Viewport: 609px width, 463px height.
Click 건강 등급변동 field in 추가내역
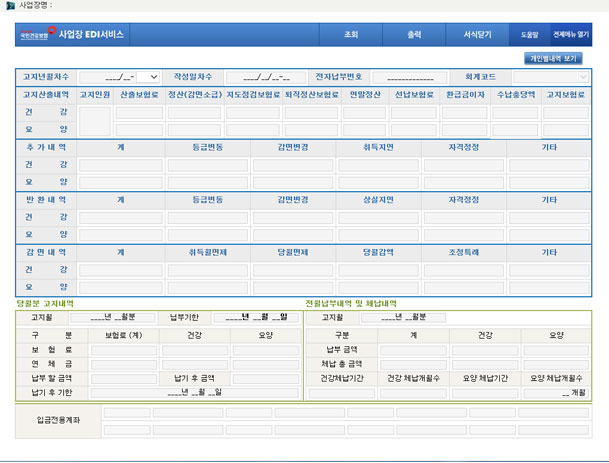[208, 165]
